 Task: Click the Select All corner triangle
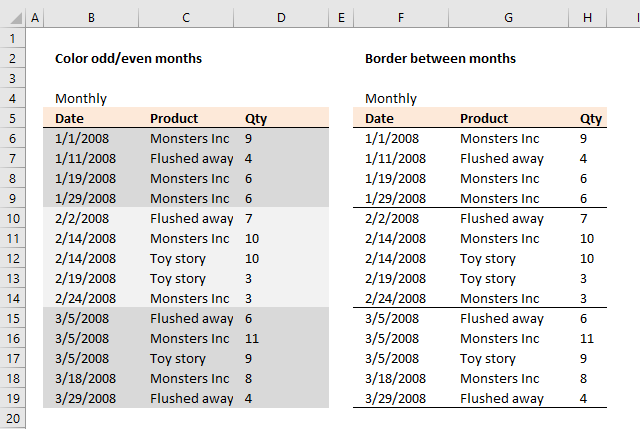(x=13, y=18)
